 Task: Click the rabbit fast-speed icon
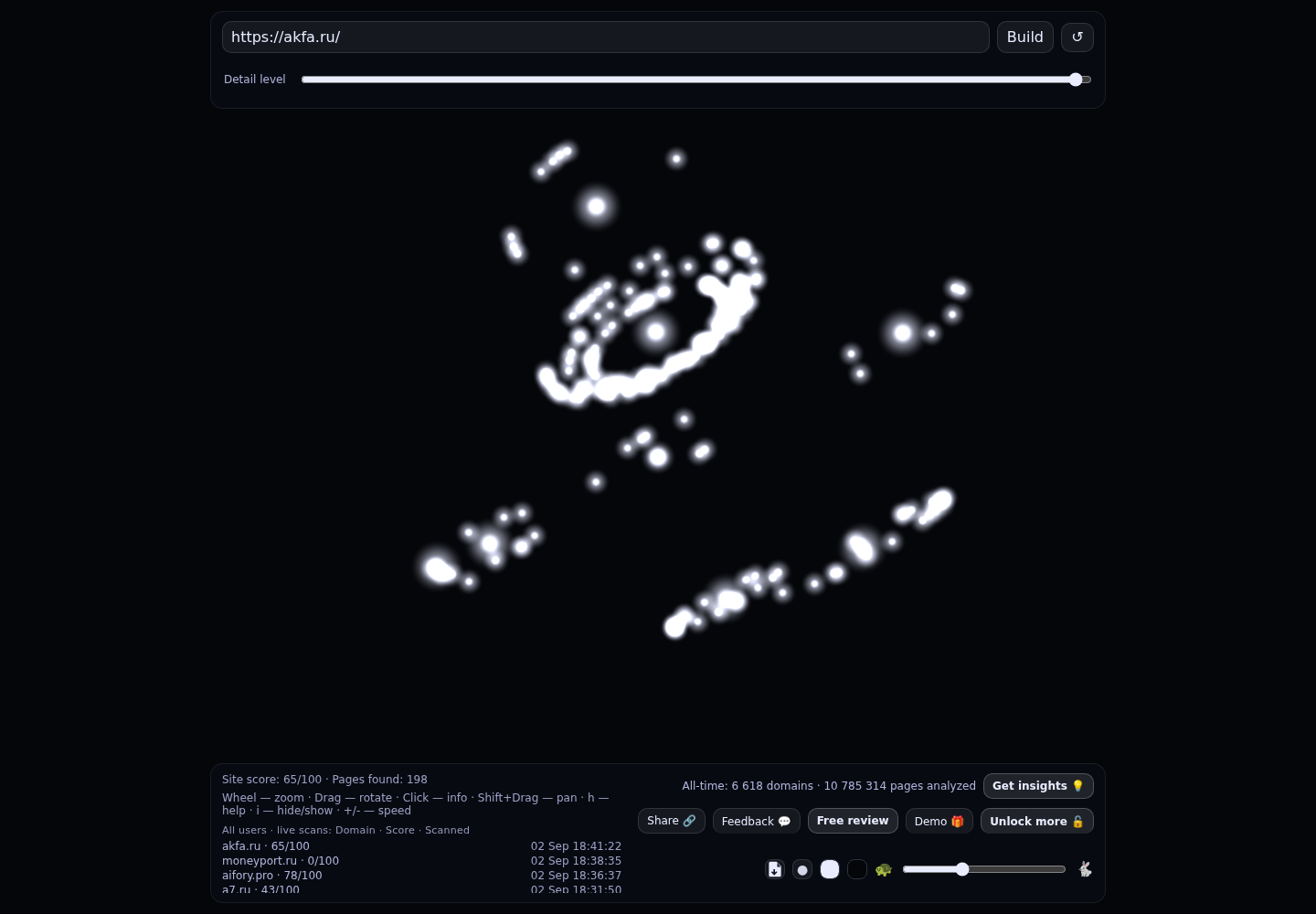[x=1085, y=869]
